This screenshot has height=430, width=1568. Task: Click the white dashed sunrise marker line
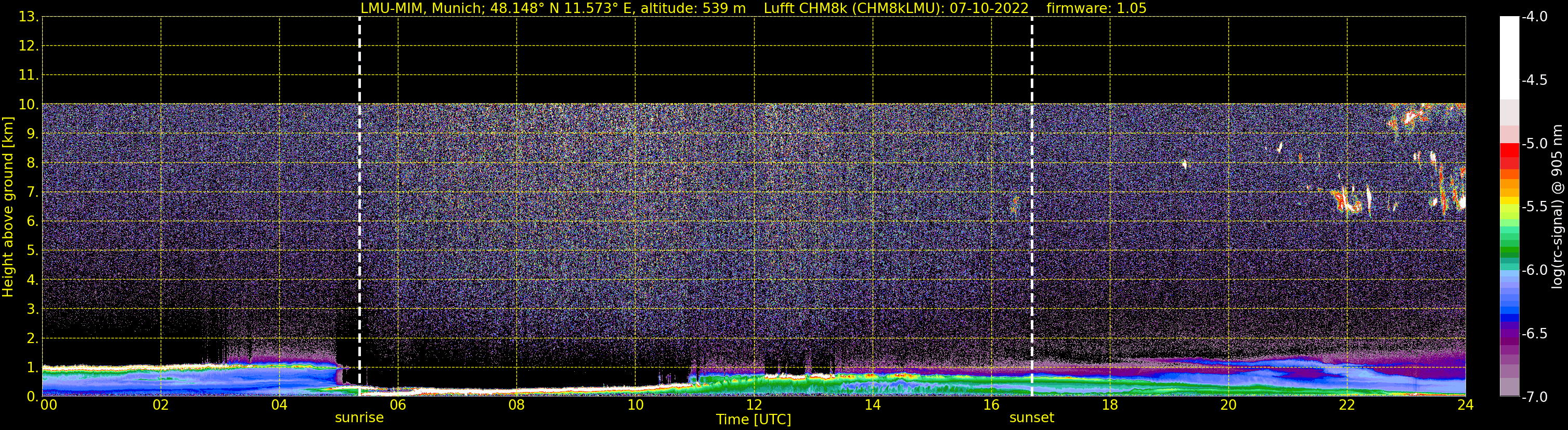click(360, 207)
